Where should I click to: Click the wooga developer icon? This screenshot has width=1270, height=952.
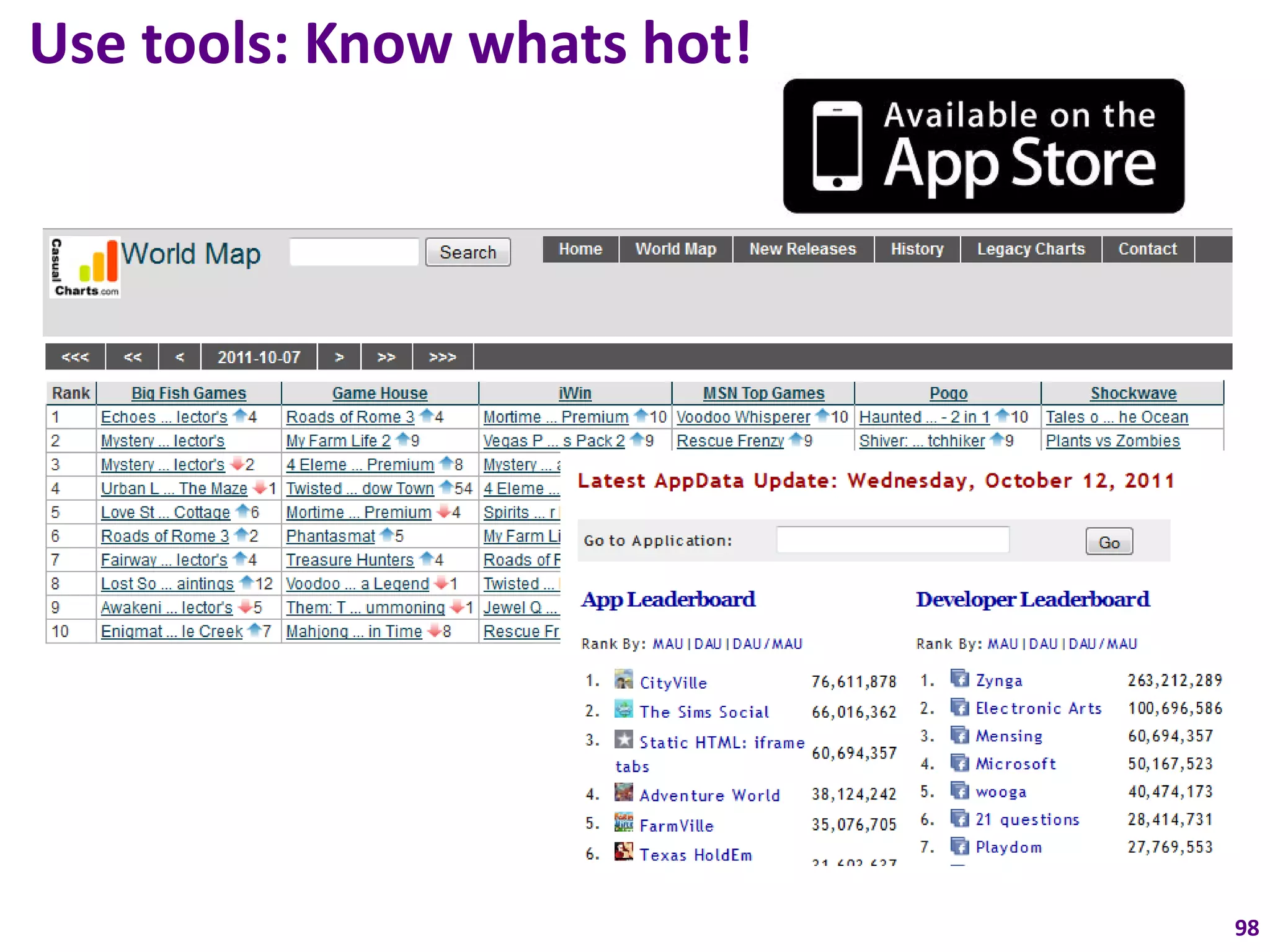point(959,790)
